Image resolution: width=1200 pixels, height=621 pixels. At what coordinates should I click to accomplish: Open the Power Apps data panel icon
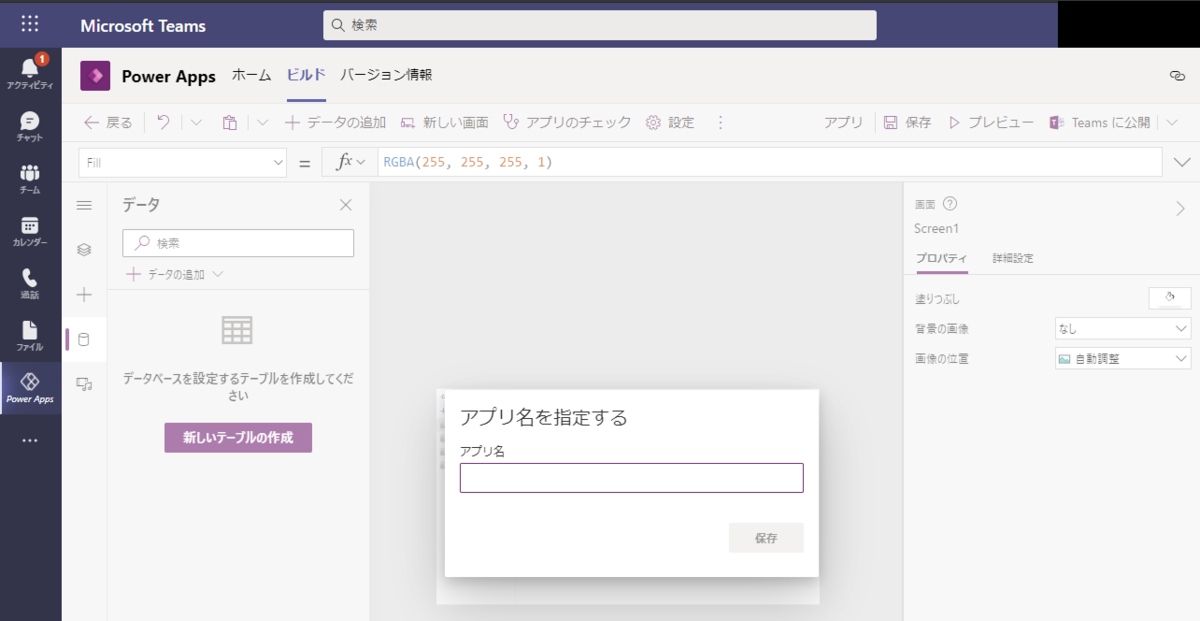[84, 339]
